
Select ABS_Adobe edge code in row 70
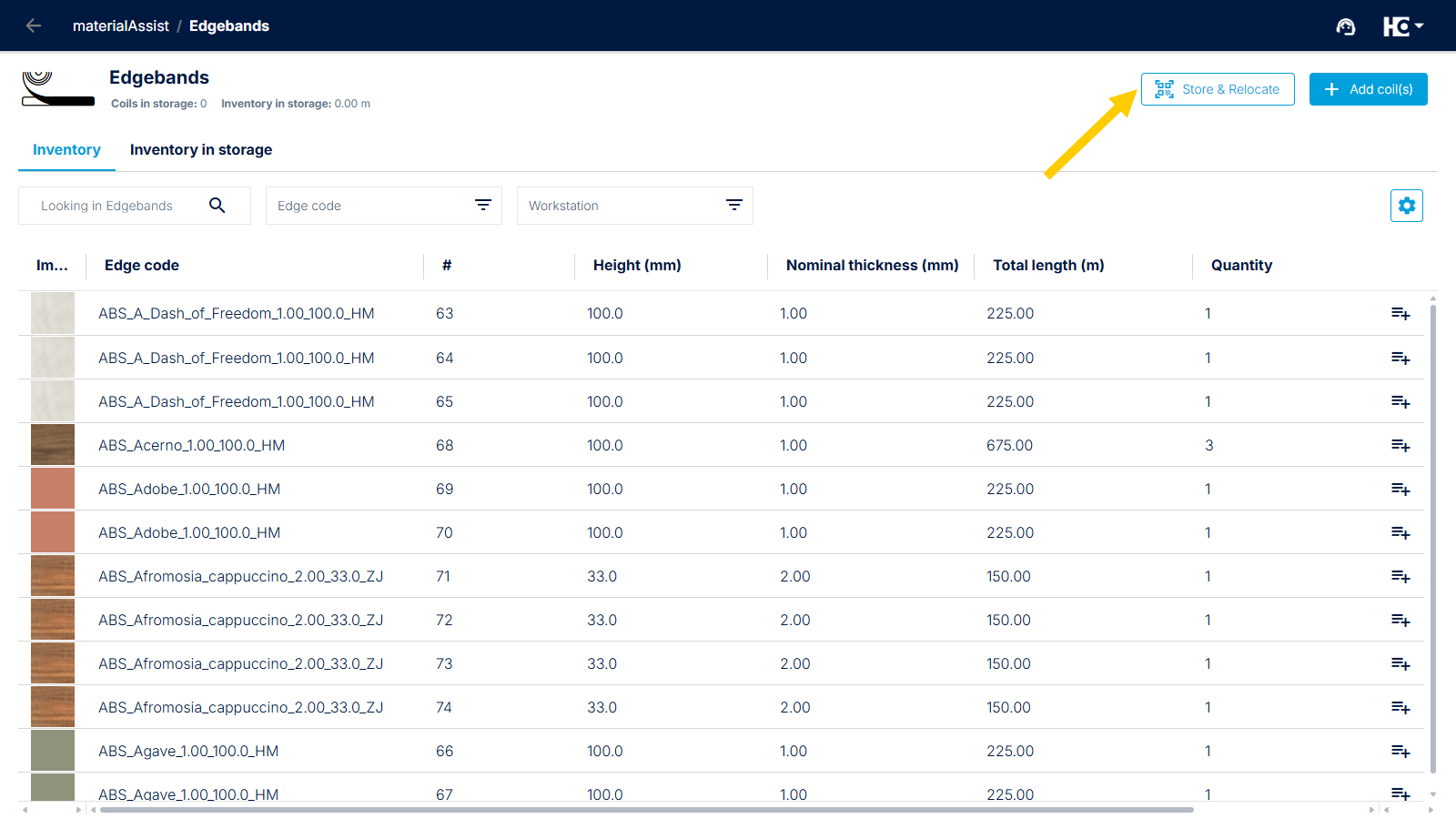pyautogui.click(x=189, y=532)
